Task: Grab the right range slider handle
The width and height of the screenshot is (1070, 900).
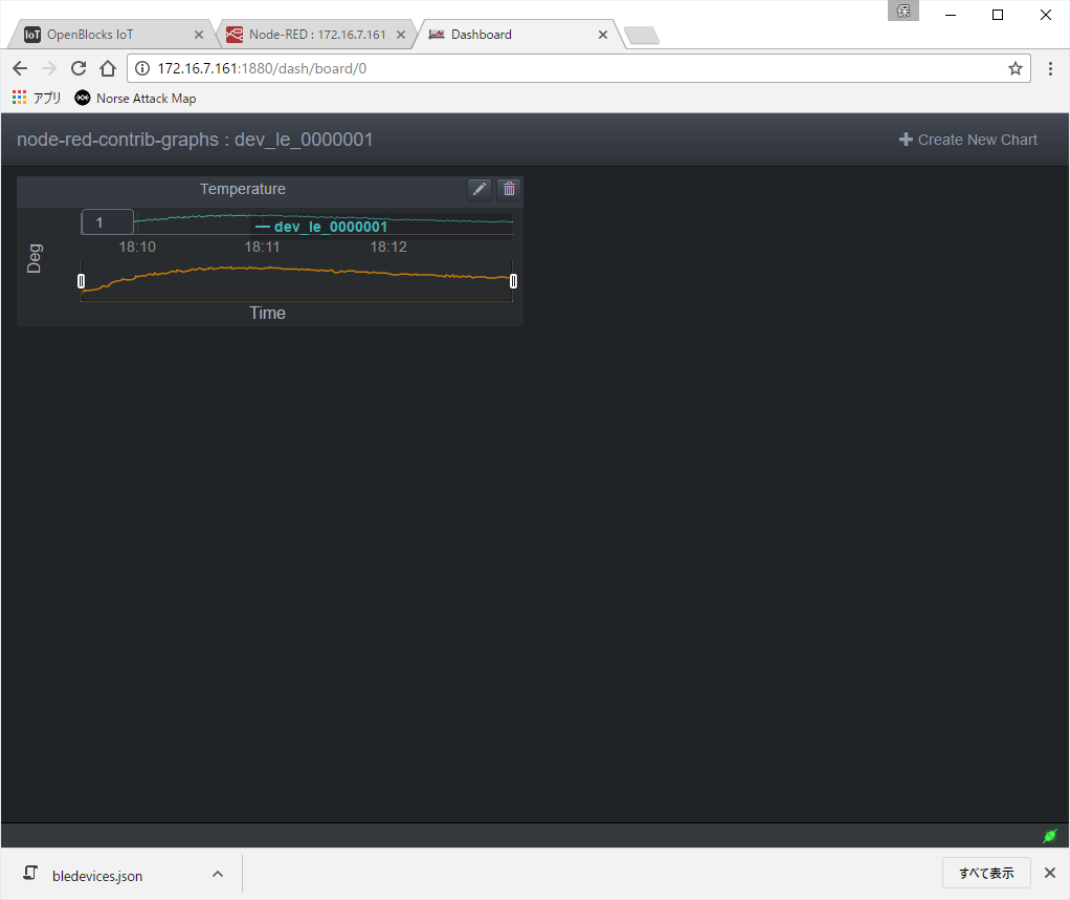Action: [x=513, y=281]
